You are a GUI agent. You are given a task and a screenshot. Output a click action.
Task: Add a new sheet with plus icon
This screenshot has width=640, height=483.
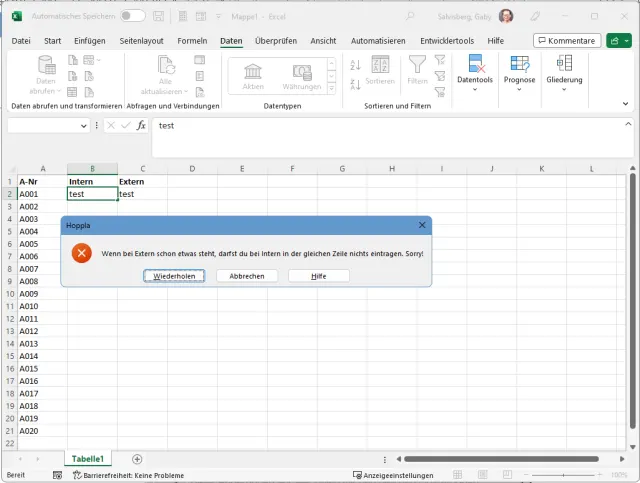[137, 459]
